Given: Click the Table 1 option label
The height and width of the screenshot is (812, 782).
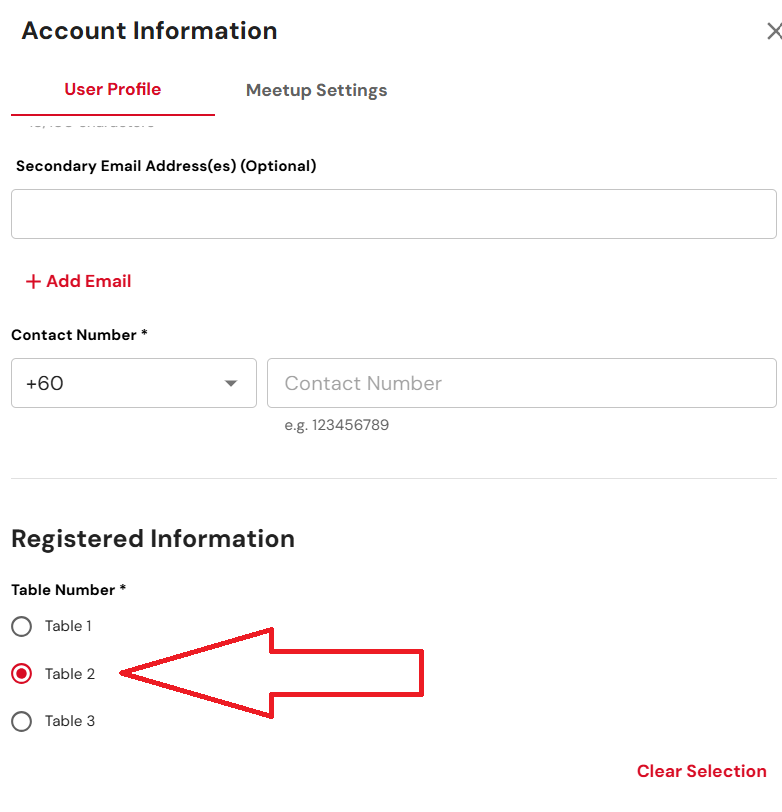Looking at the screenshot, I should [68, 627].
